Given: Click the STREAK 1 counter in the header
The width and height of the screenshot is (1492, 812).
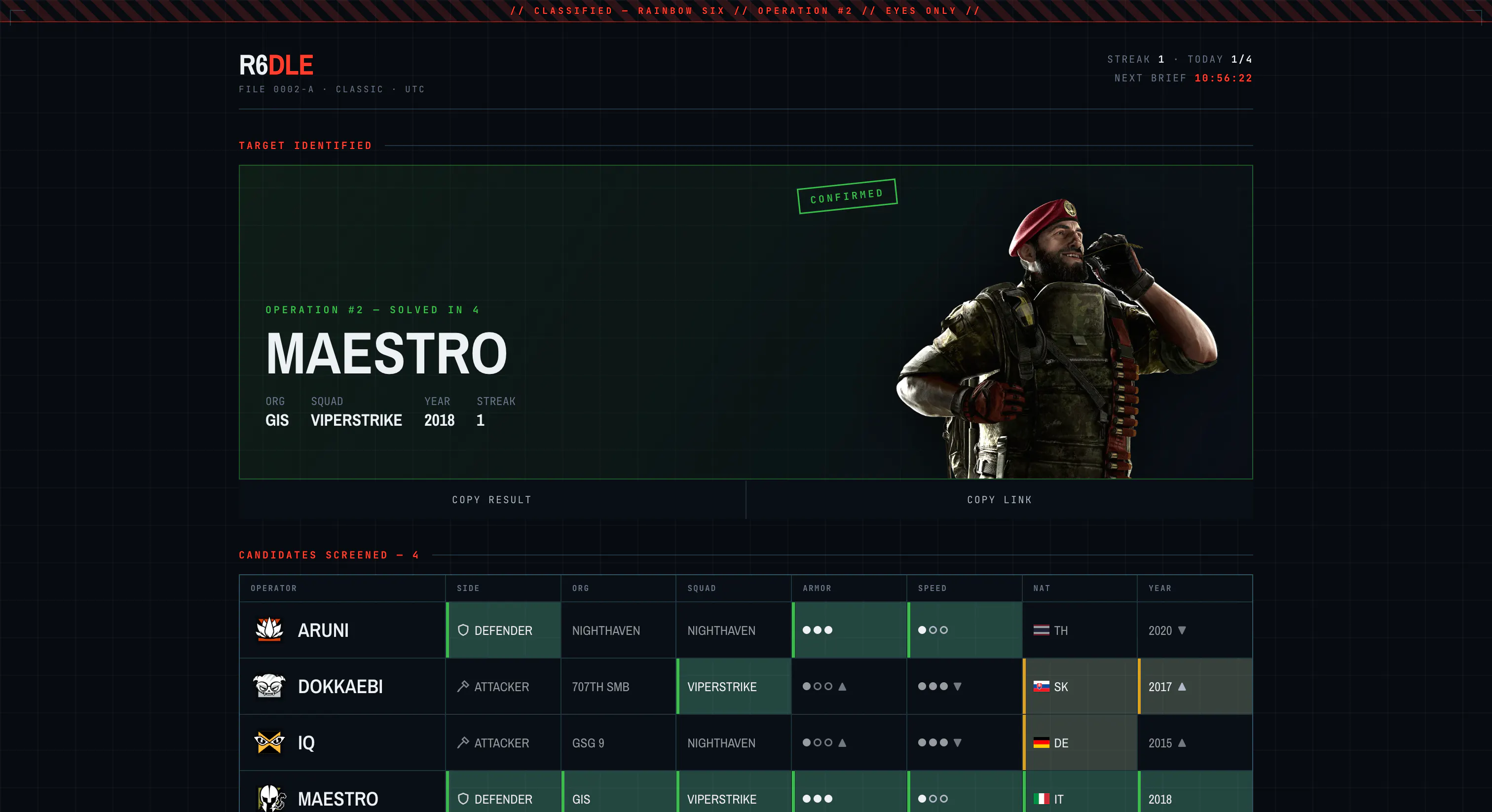Looking at the screenshot, I should [x=1135, y=59].
